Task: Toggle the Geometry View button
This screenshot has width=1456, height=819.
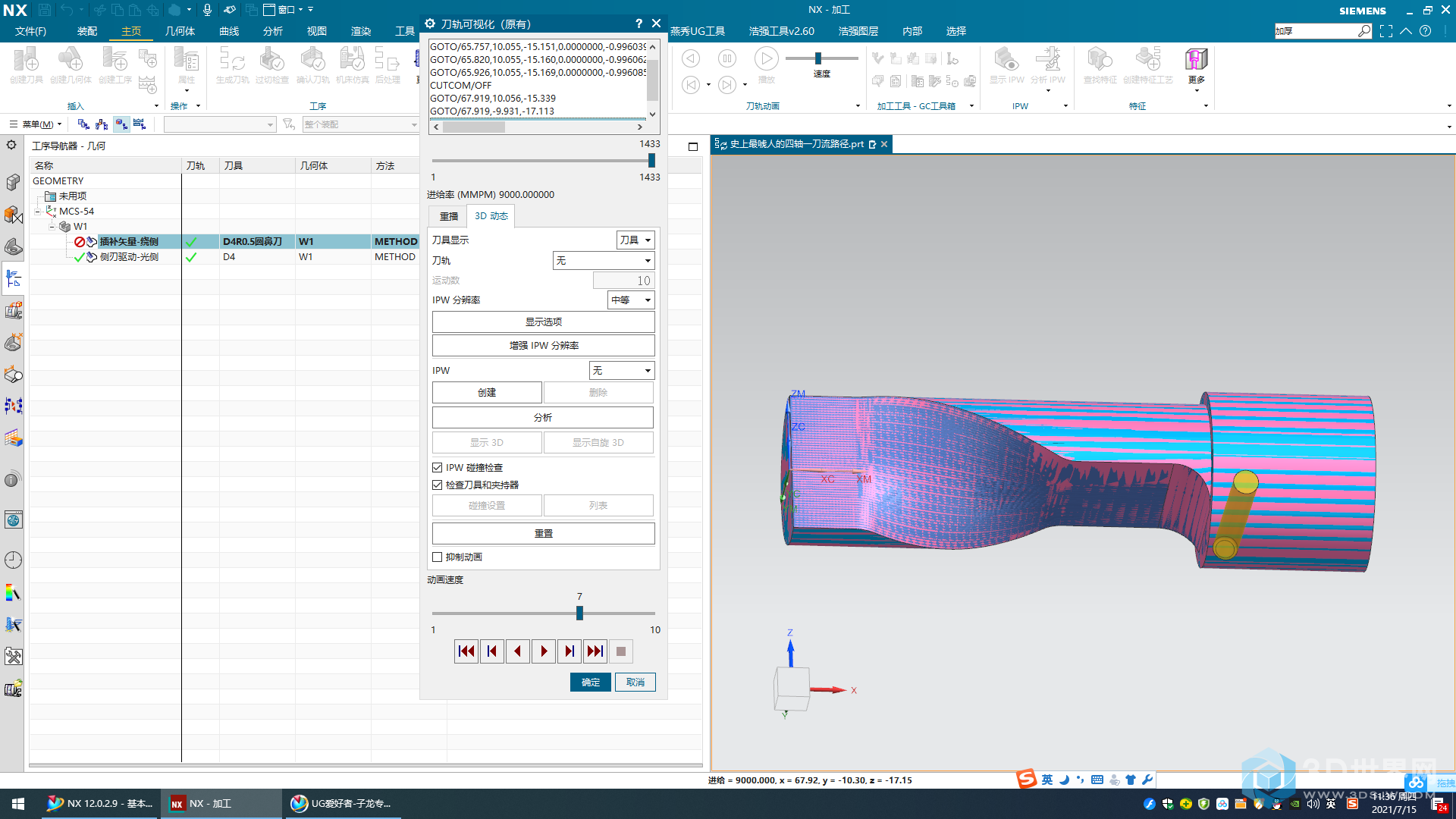Action: (121, 124)
